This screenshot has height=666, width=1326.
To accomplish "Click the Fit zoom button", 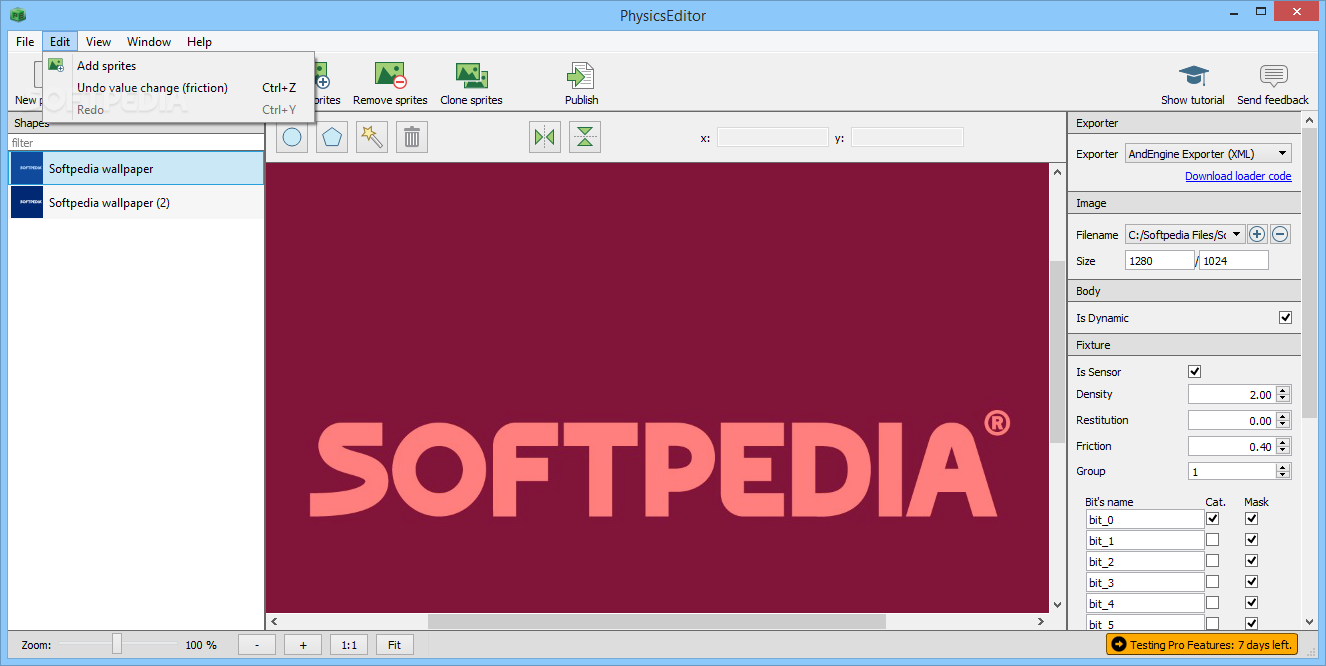I will [395, 645].
